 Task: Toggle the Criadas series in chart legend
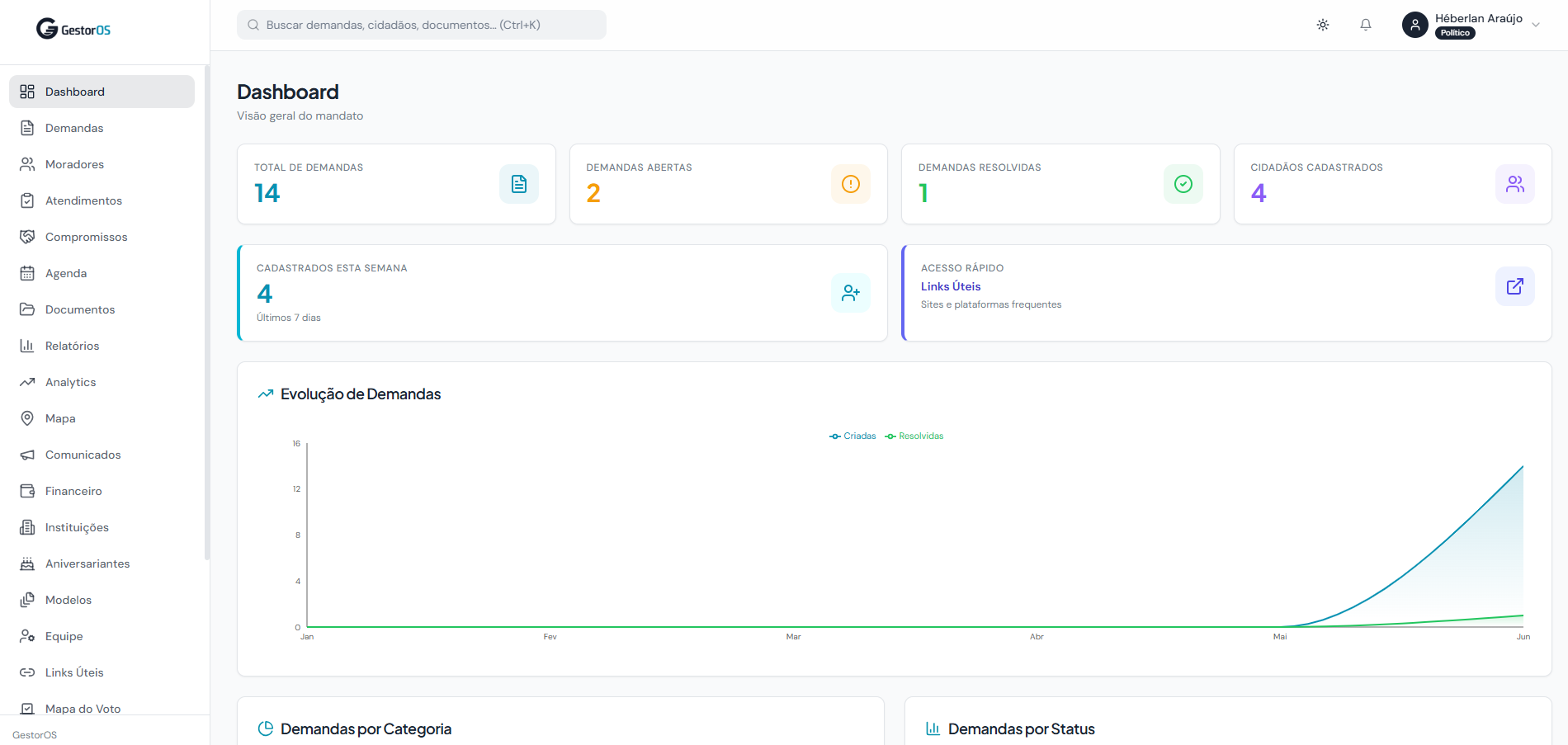click(x=852, y=436)
